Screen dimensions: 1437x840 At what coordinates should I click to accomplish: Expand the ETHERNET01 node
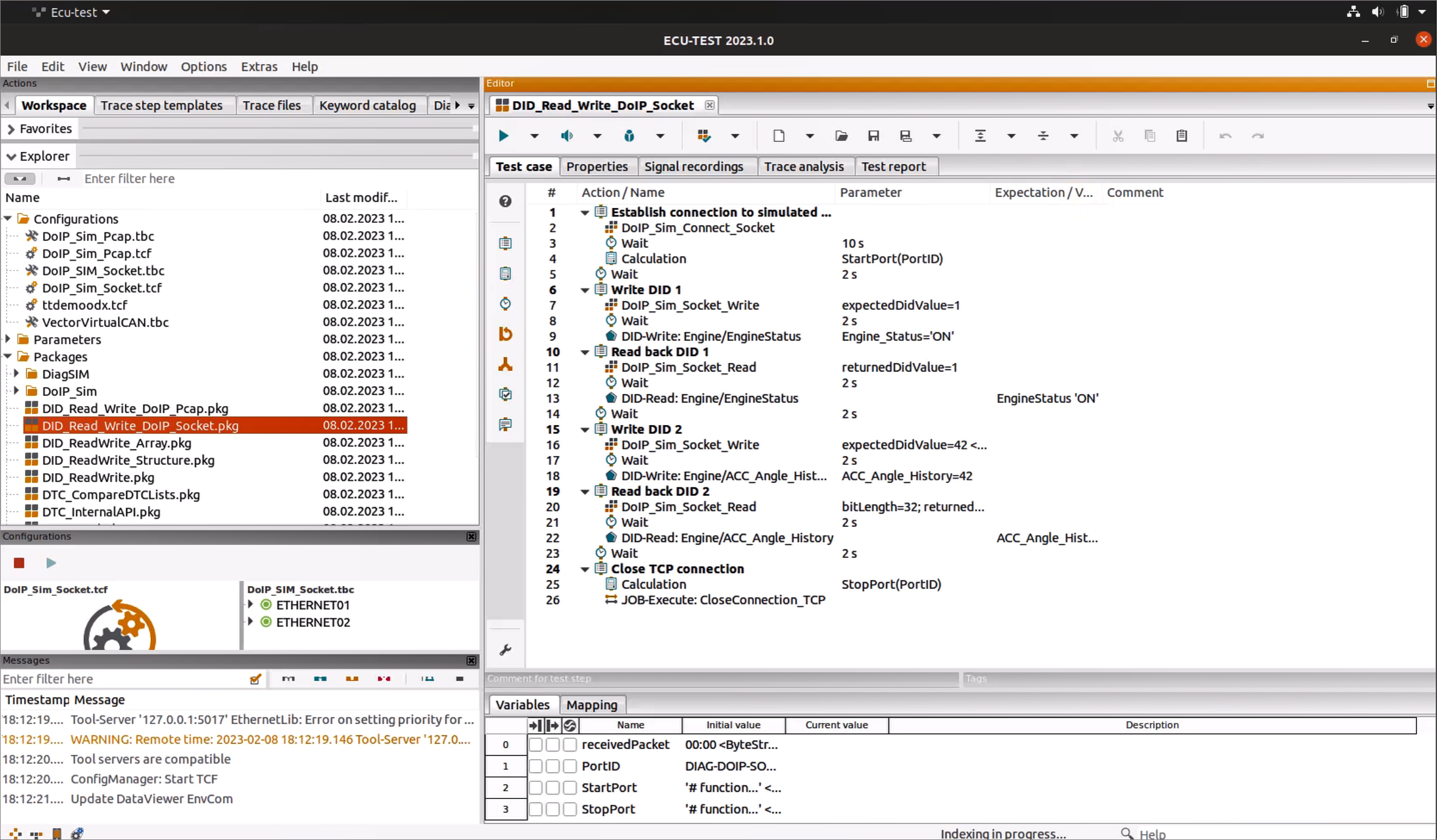click(251, 605)
